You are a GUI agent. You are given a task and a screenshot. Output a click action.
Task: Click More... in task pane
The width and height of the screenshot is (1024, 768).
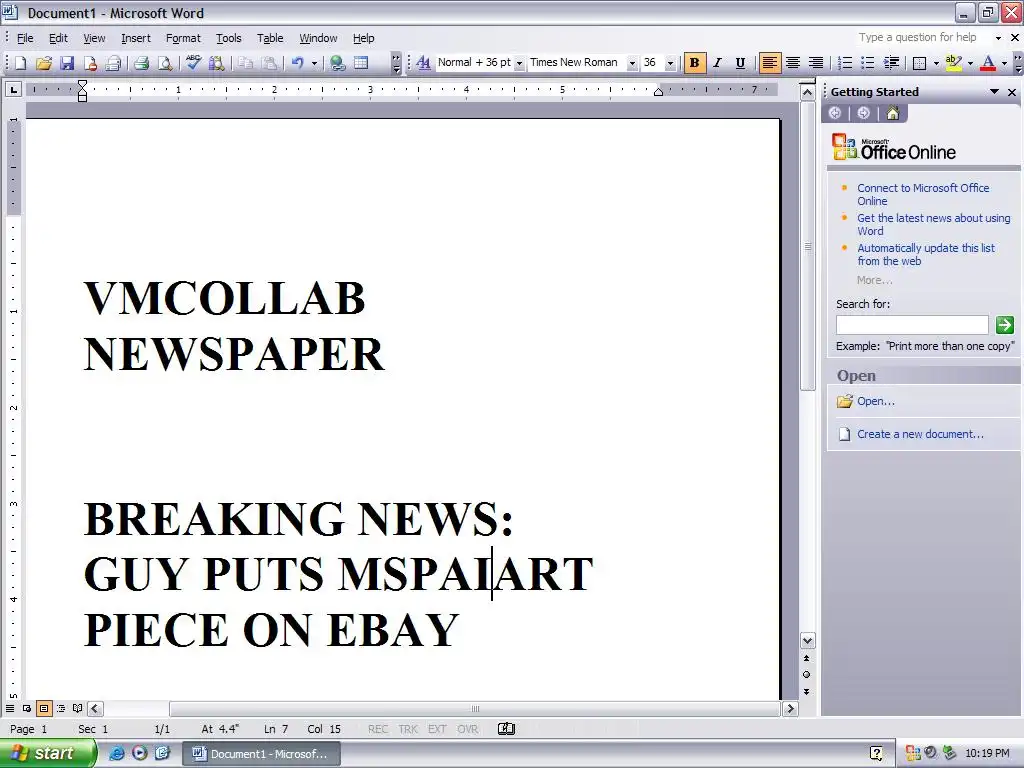(874, 280)
